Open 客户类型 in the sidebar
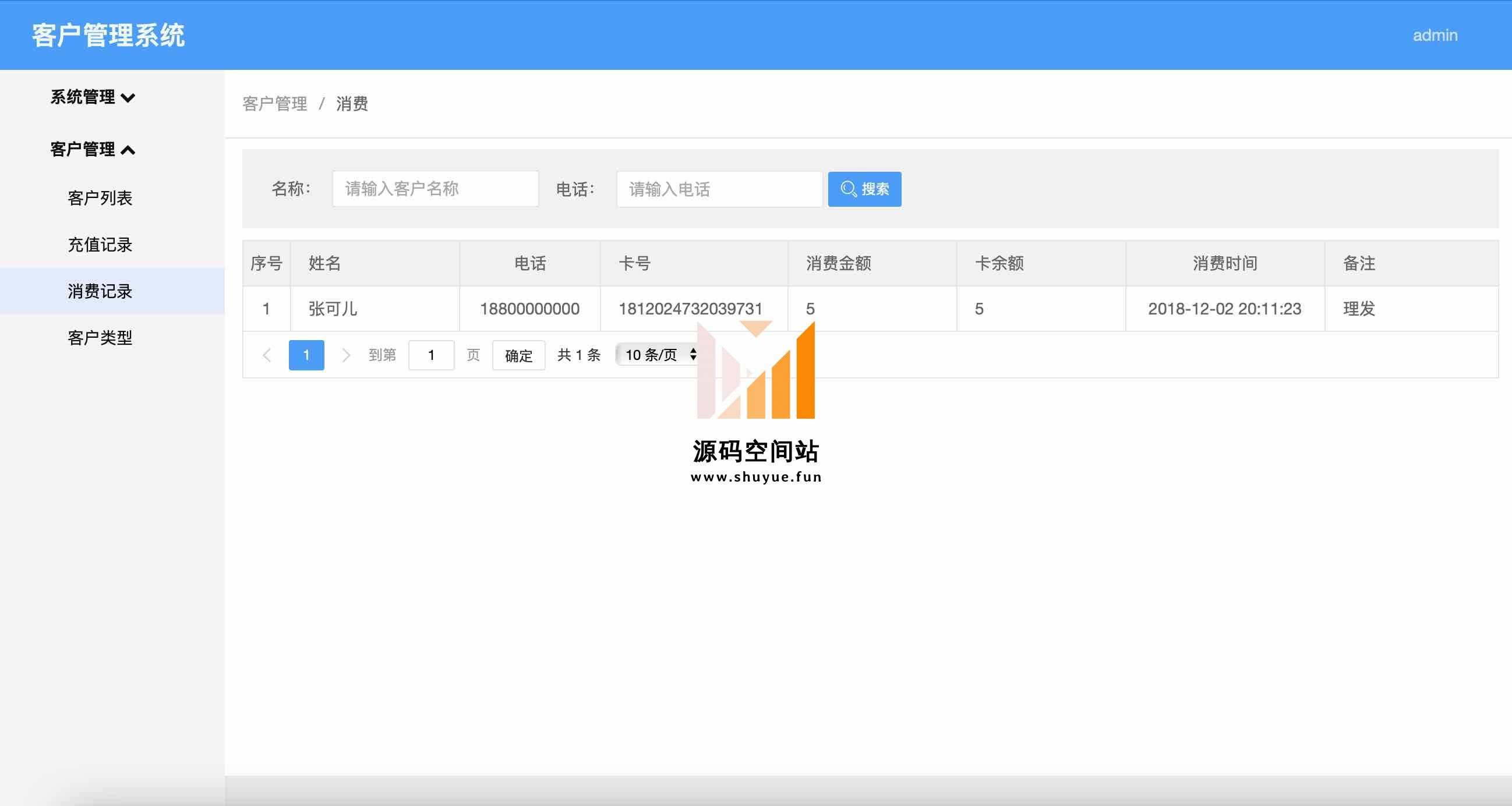Image resolution: width=1512 pixels, height=806 pixels. 100,338
